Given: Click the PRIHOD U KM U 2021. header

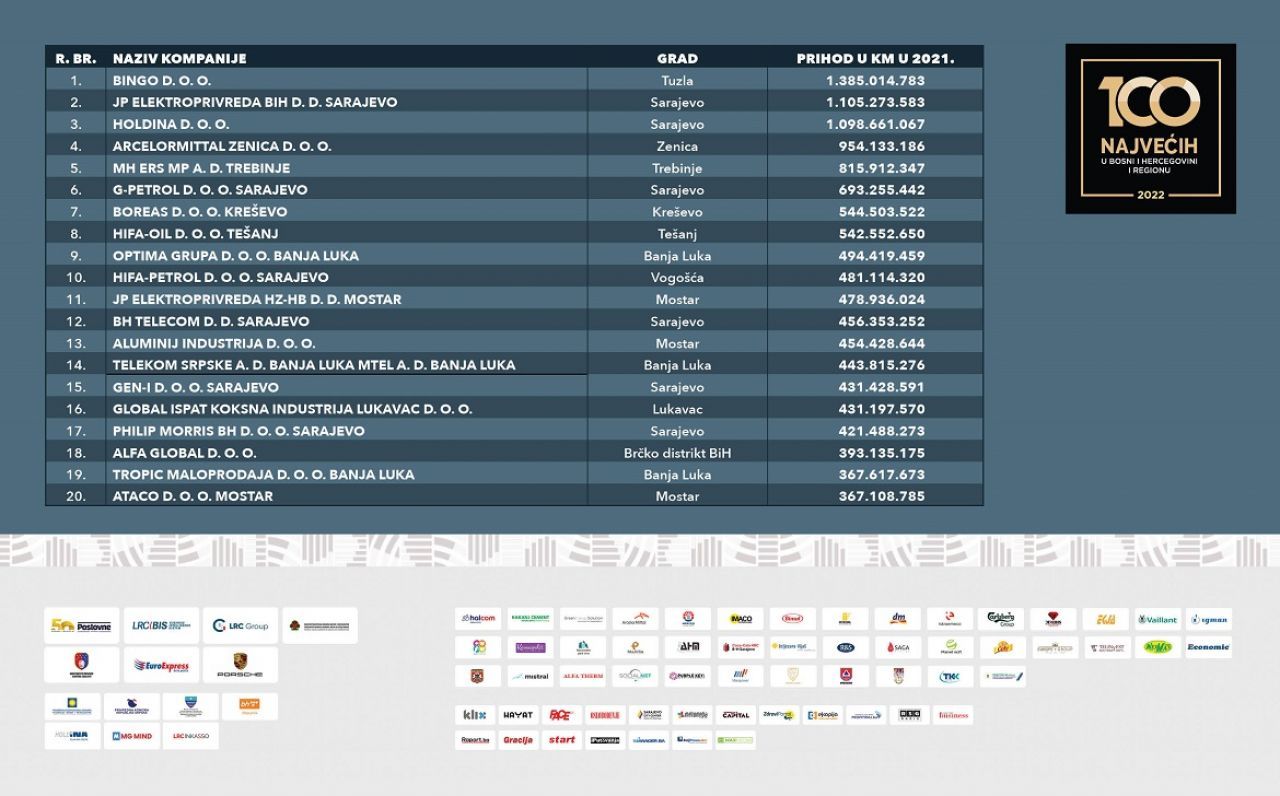Looking at the screenshot, I should 875,59.
